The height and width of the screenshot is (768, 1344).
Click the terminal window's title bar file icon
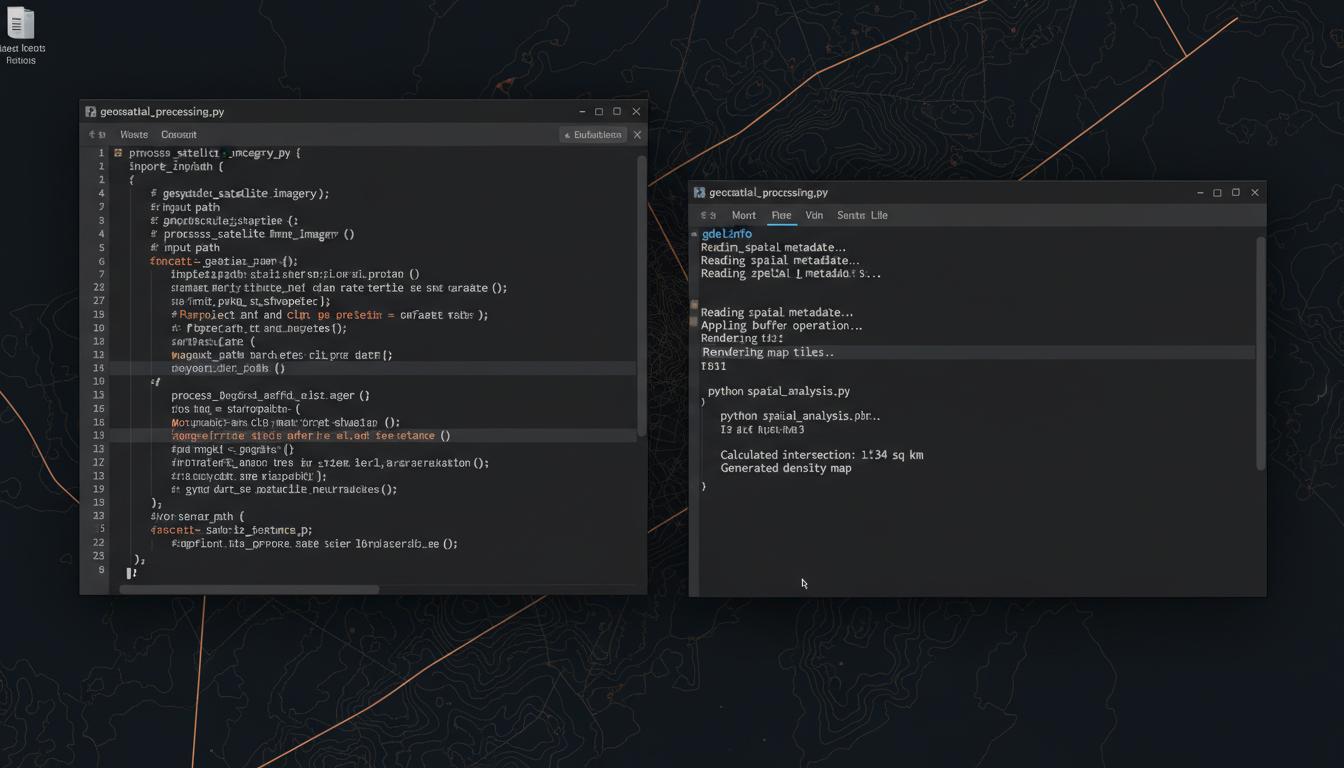(x=700, y=193)
